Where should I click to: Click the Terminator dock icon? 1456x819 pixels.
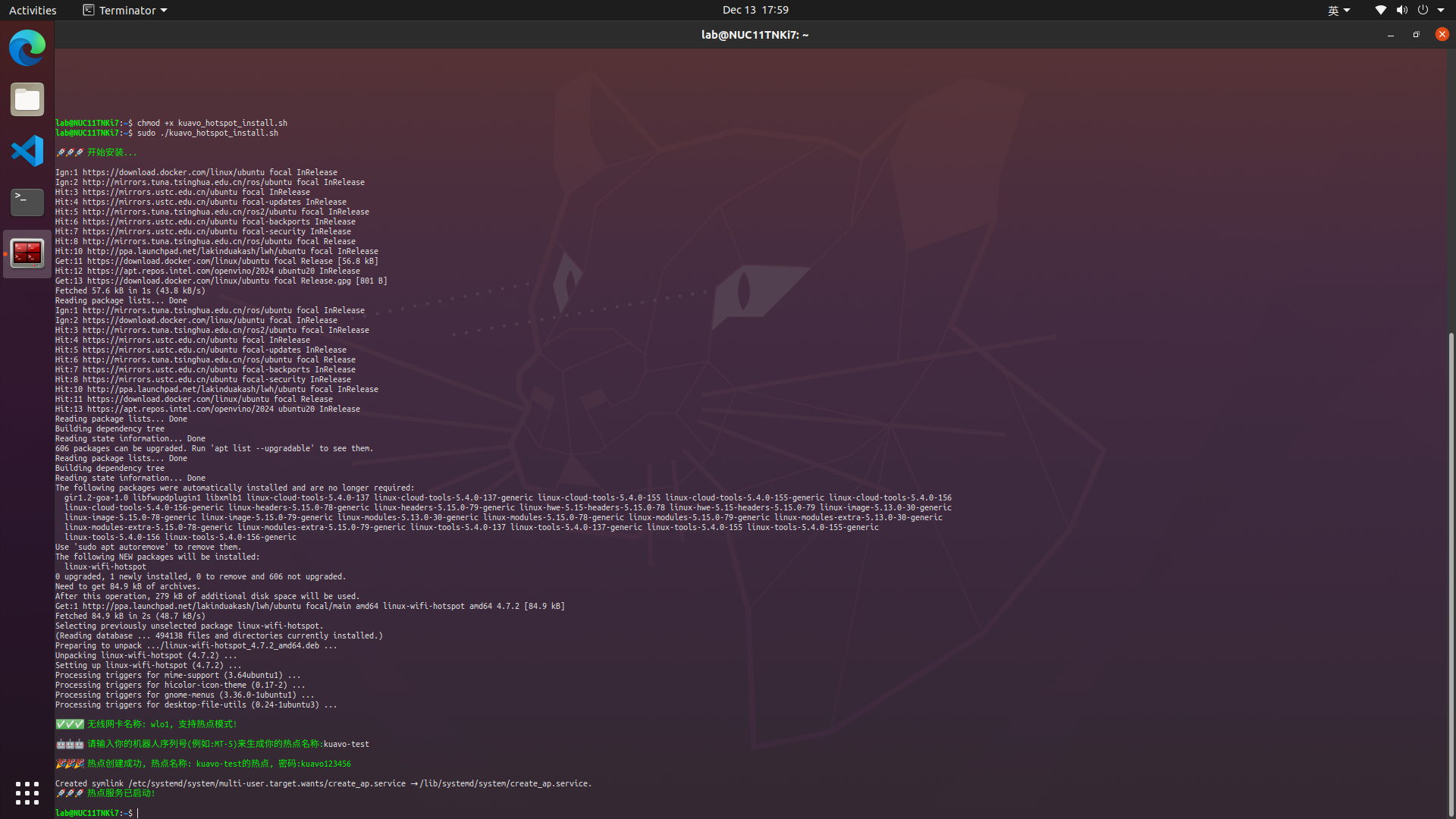click(27, 253)
